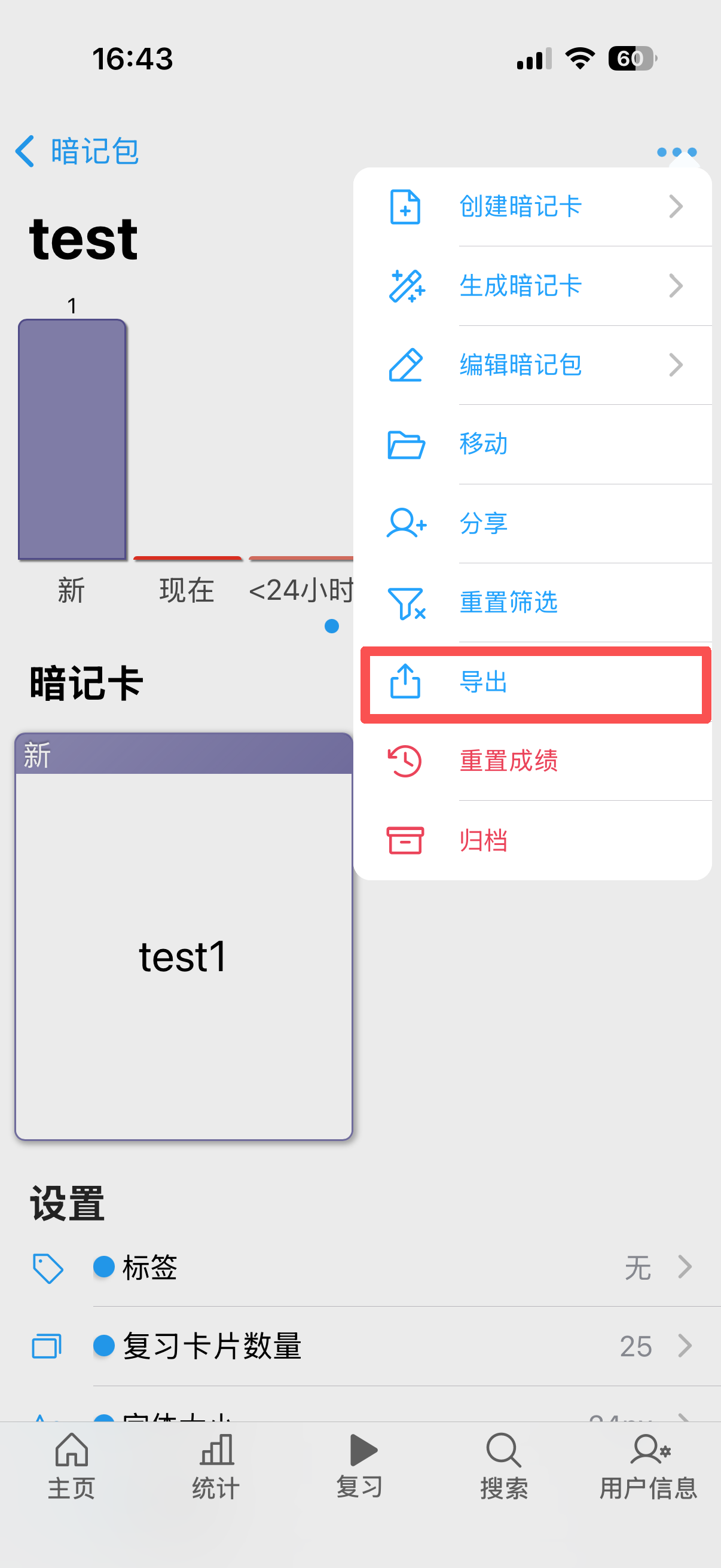Tap the create flashcard document-plus icon
The height and width of the screenshot is (1568, 721).
405,207
